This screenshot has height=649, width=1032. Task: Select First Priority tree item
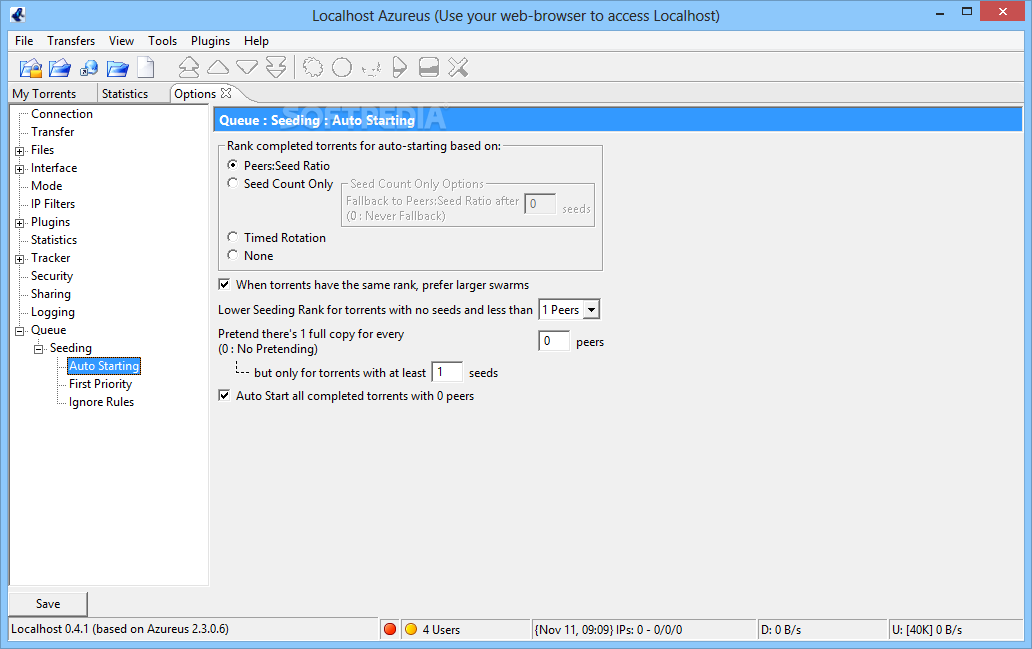point(101,384)
